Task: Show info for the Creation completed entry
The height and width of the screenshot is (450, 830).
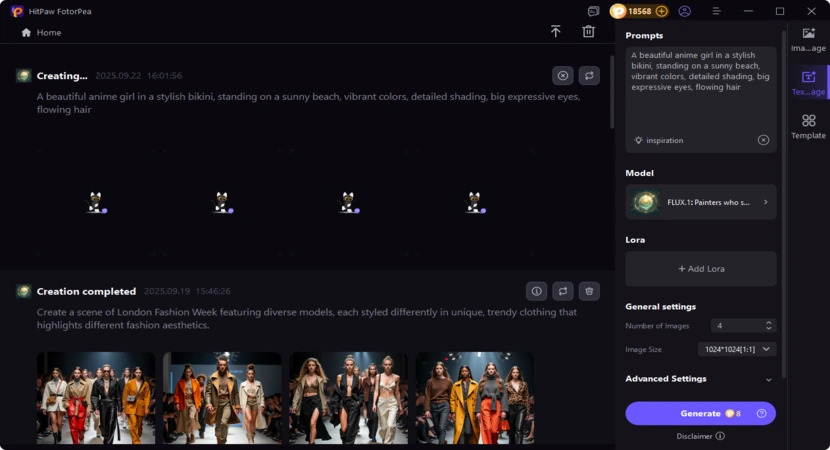Action: (x=536, y=291)
